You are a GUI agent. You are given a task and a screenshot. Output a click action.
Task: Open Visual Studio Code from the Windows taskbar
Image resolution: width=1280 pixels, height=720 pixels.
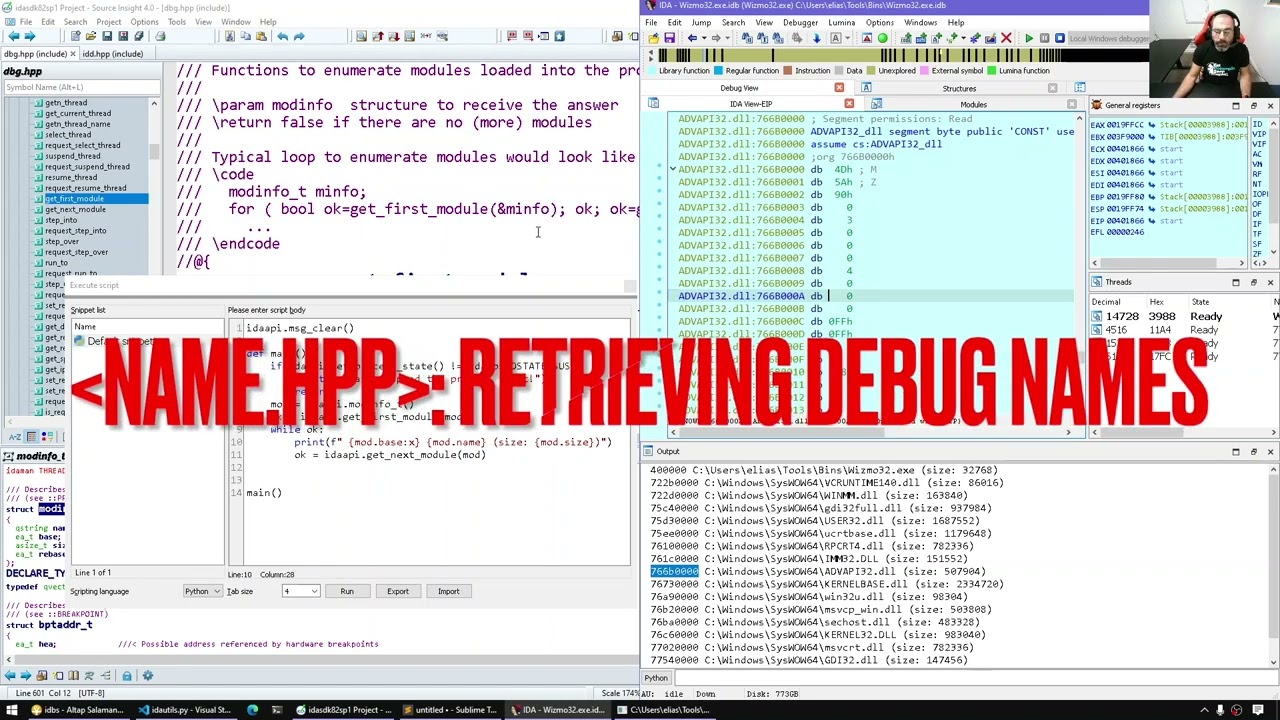[185, 710]
